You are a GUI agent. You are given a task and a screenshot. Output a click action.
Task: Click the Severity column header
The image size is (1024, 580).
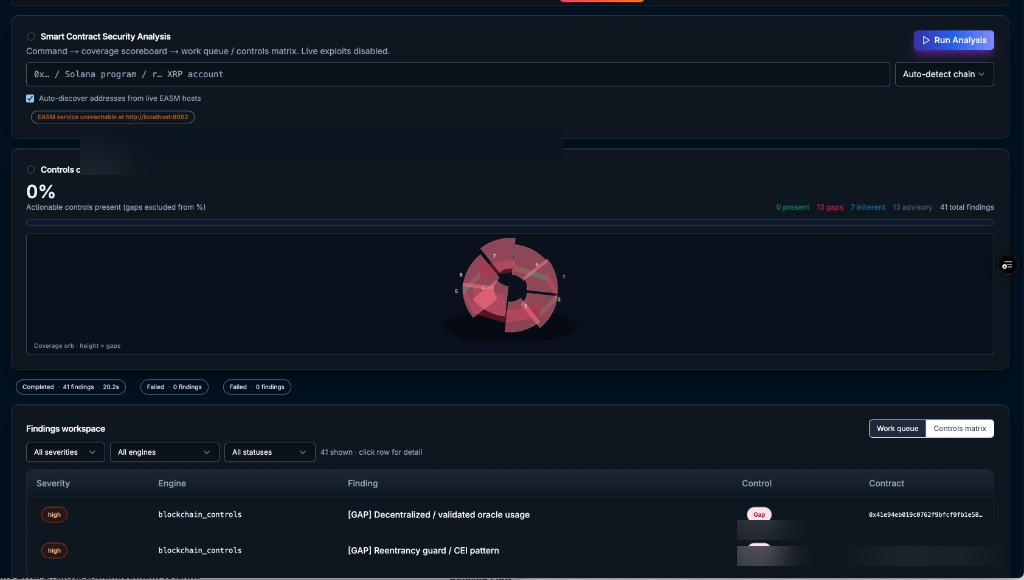tap(53, 483)
